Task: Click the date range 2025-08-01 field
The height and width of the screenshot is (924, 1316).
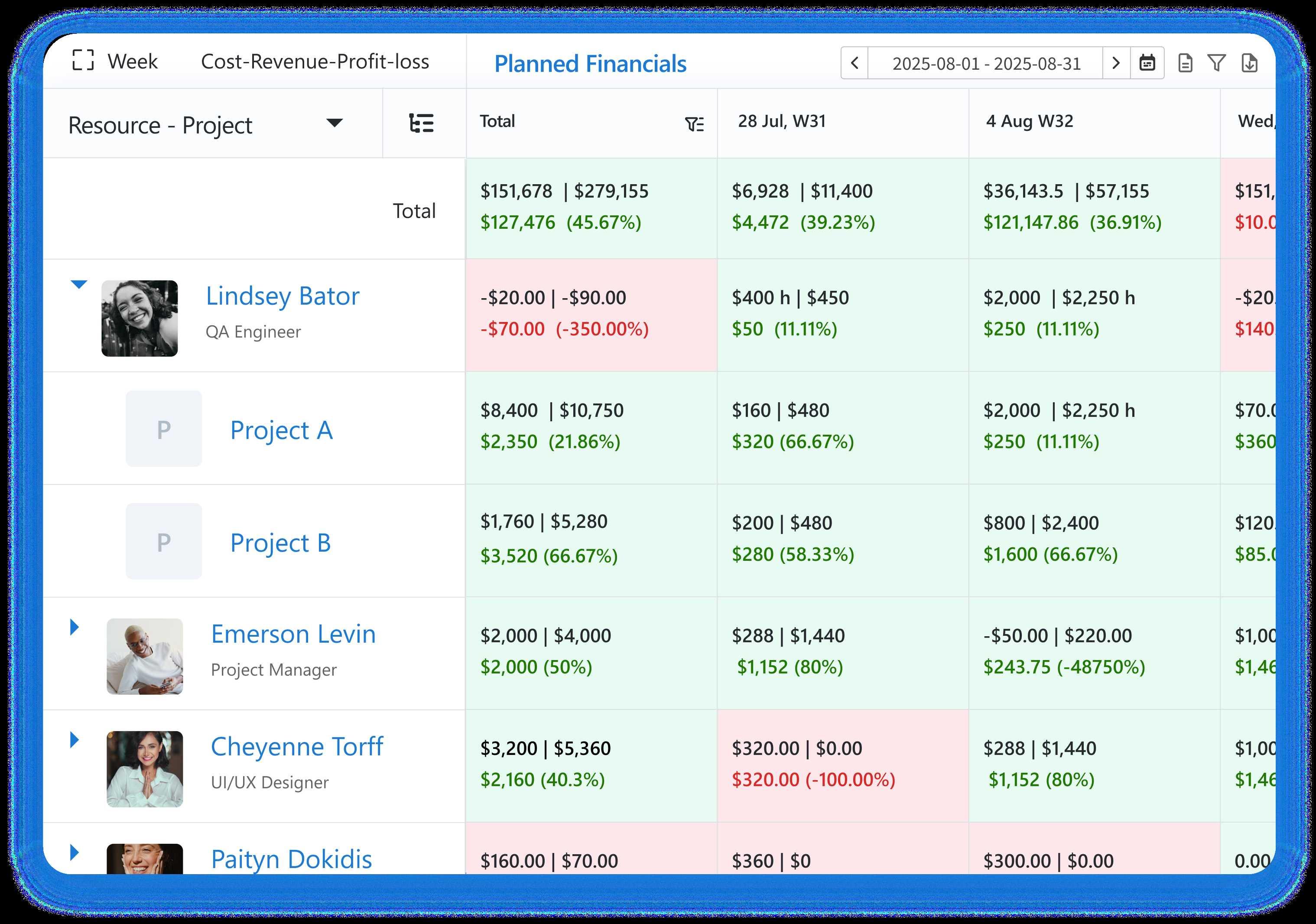Action: [986, 63]
